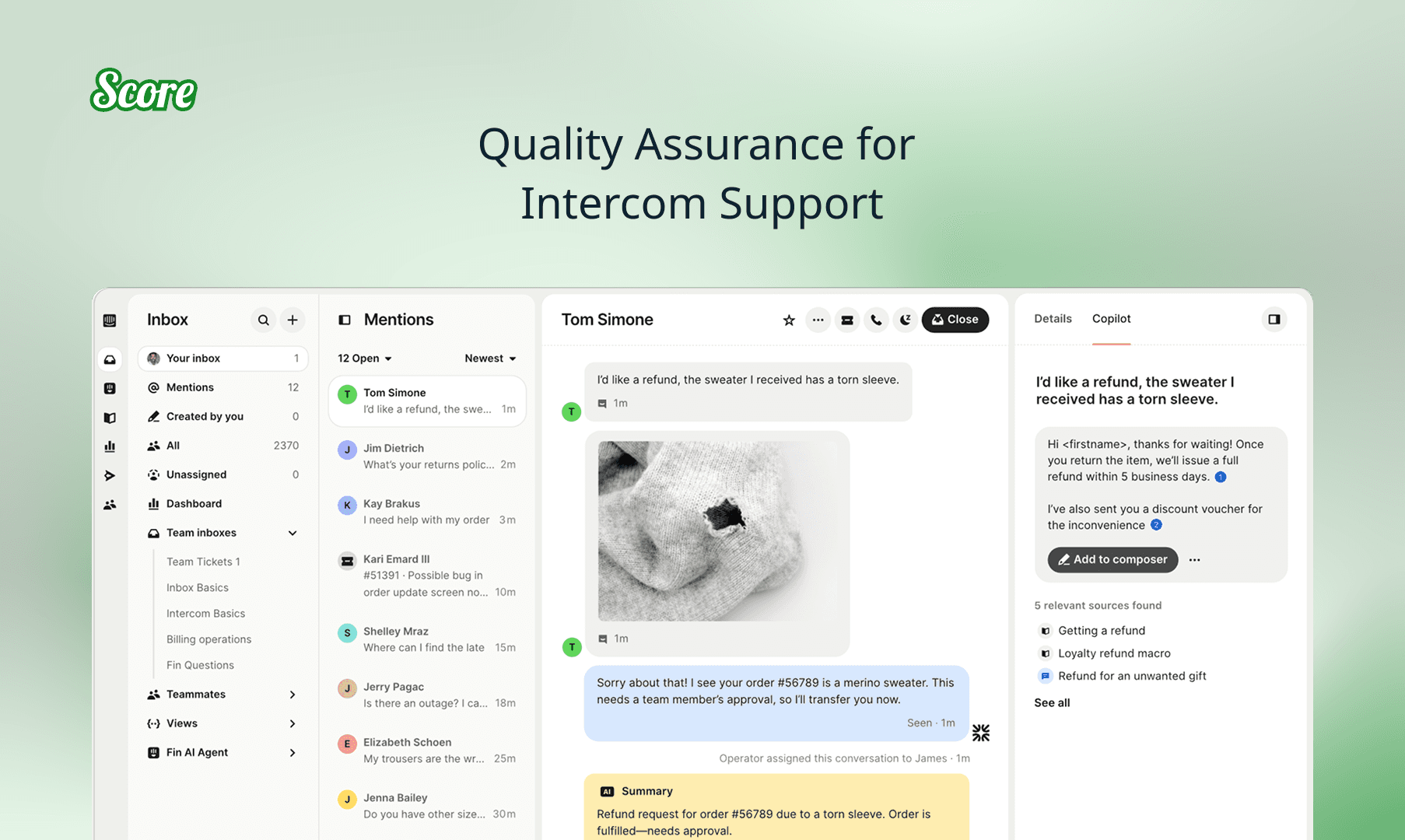Open the Tom Simone conversation in list
The image size is (1405, 840).
tap(427, 401)
